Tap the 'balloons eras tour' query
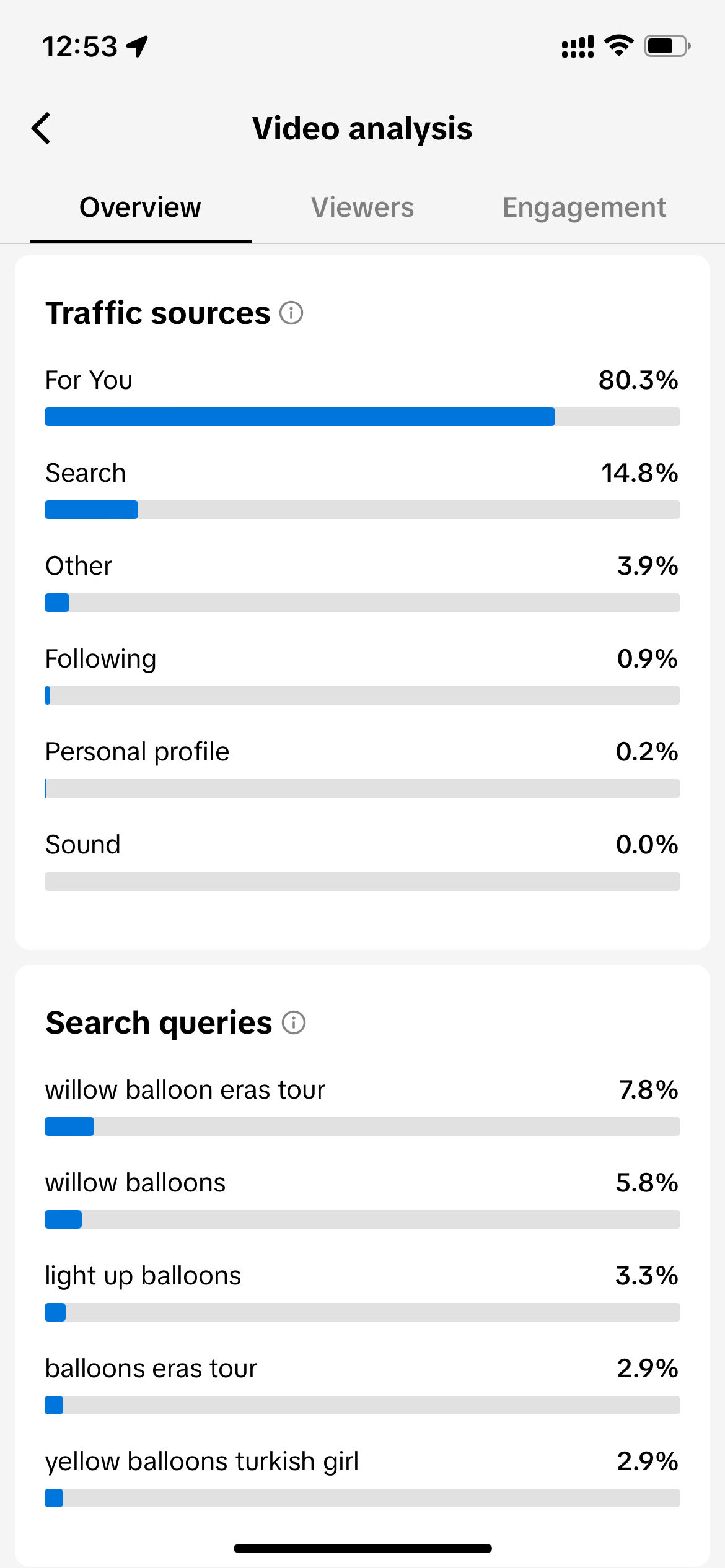 coord(151,1369)
